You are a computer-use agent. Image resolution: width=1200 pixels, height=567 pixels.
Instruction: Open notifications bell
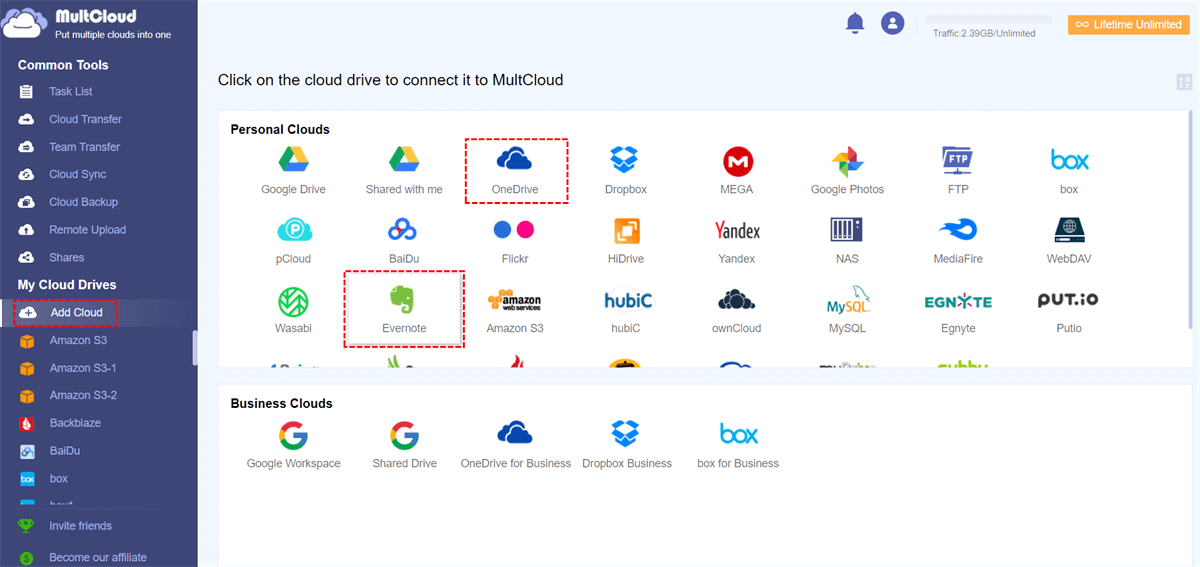[x=854, y=23]
